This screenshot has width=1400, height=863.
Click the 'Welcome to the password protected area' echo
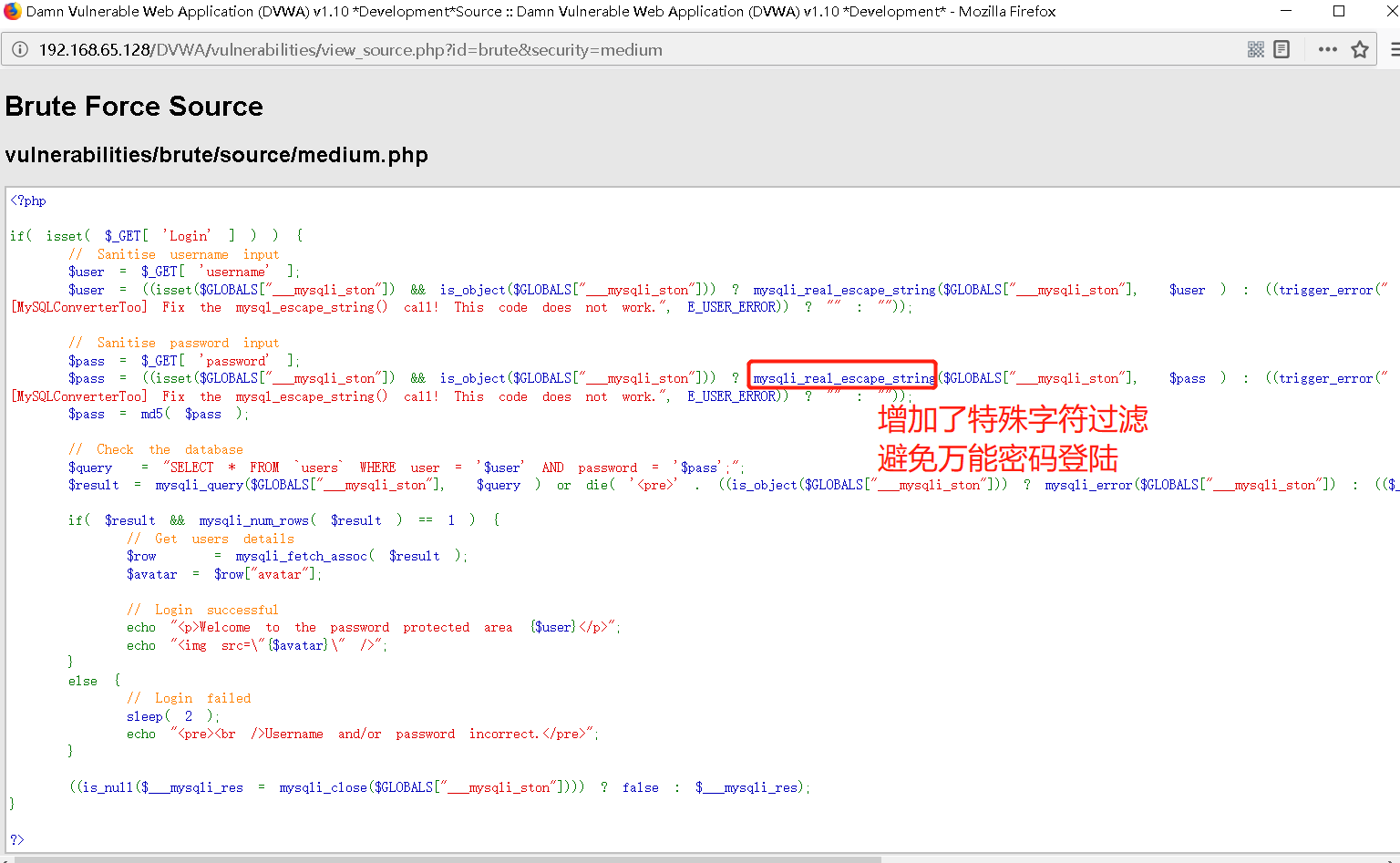374,627
